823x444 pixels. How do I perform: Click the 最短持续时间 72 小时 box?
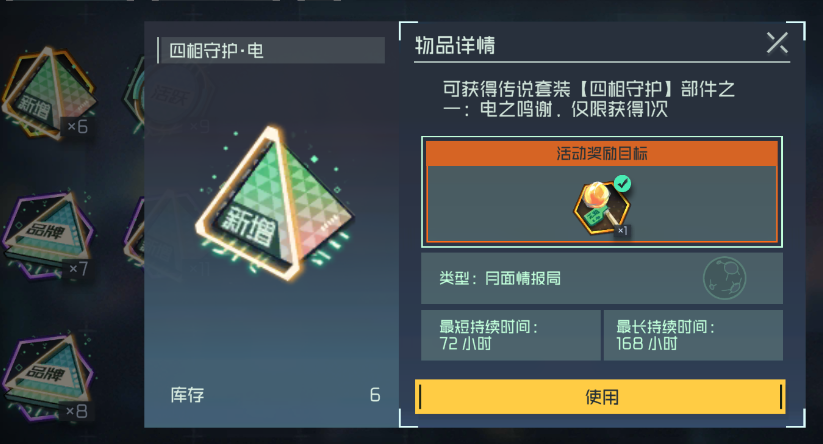click(511, 335)
